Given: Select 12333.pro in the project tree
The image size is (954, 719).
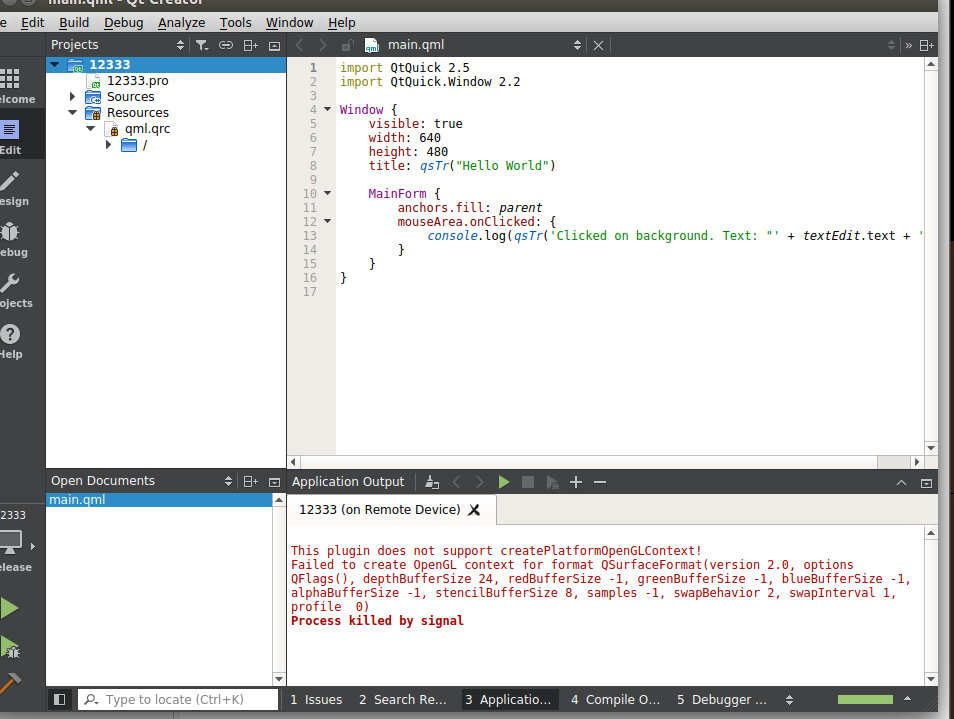Looking at the screenshot, I should (138, 80).
